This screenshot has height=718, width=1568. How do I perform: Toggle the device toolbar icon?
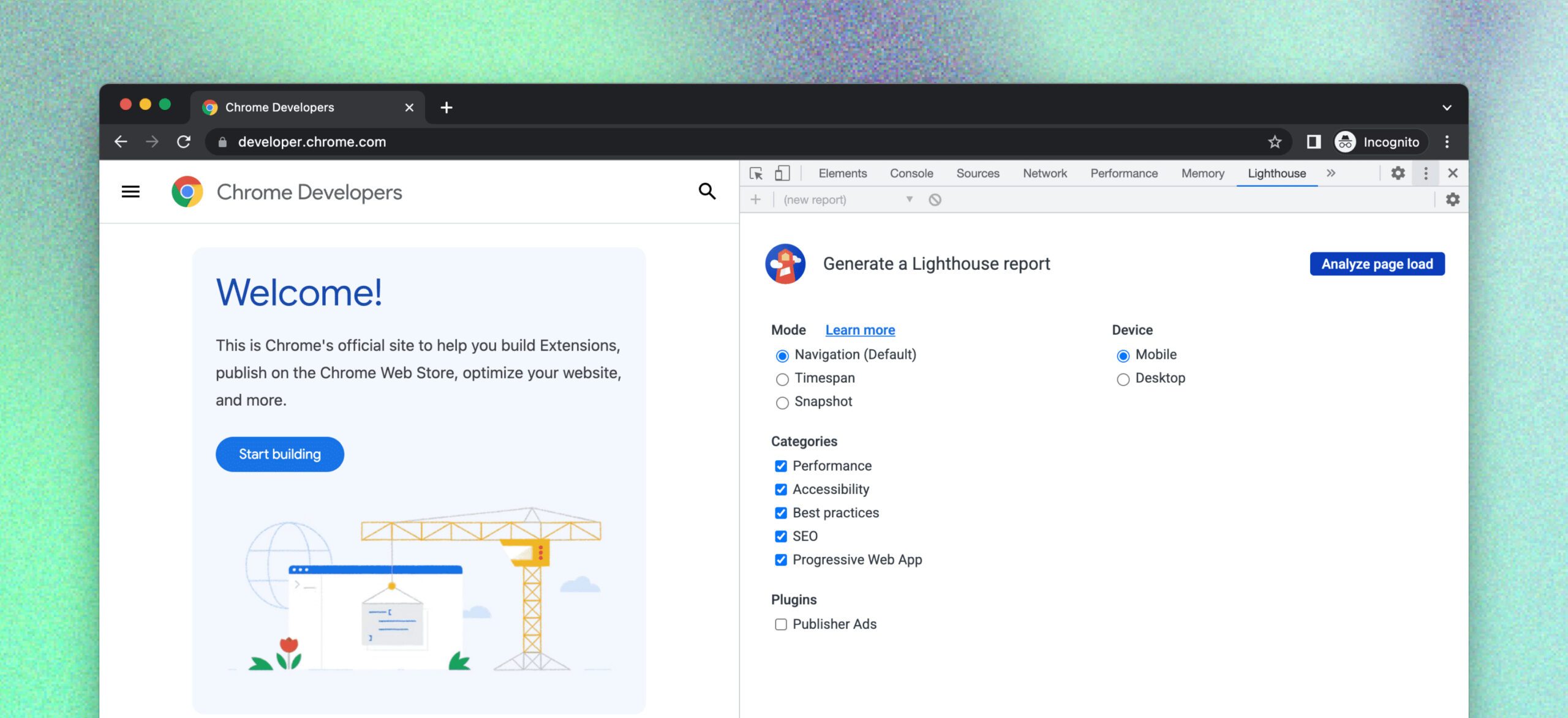click(x=782, y=173)
